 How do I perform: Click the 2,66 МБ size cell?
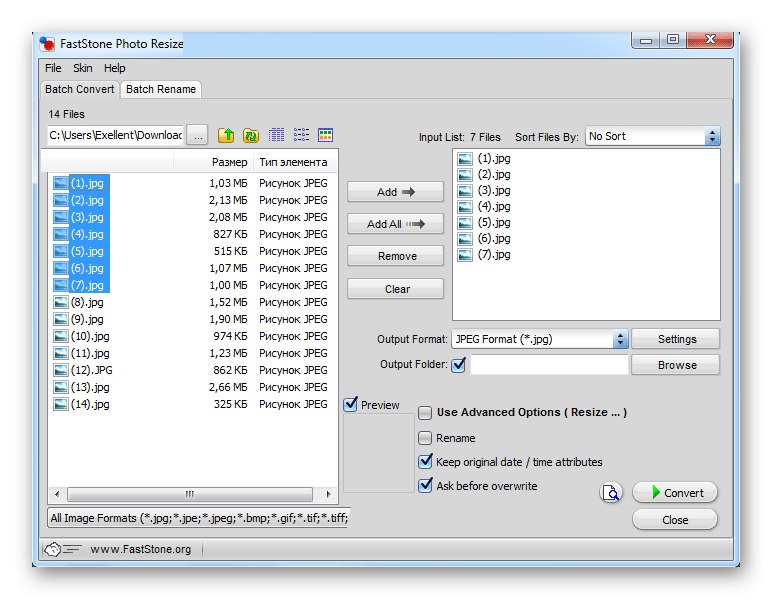pyautogui.click(x=228, y=387)
